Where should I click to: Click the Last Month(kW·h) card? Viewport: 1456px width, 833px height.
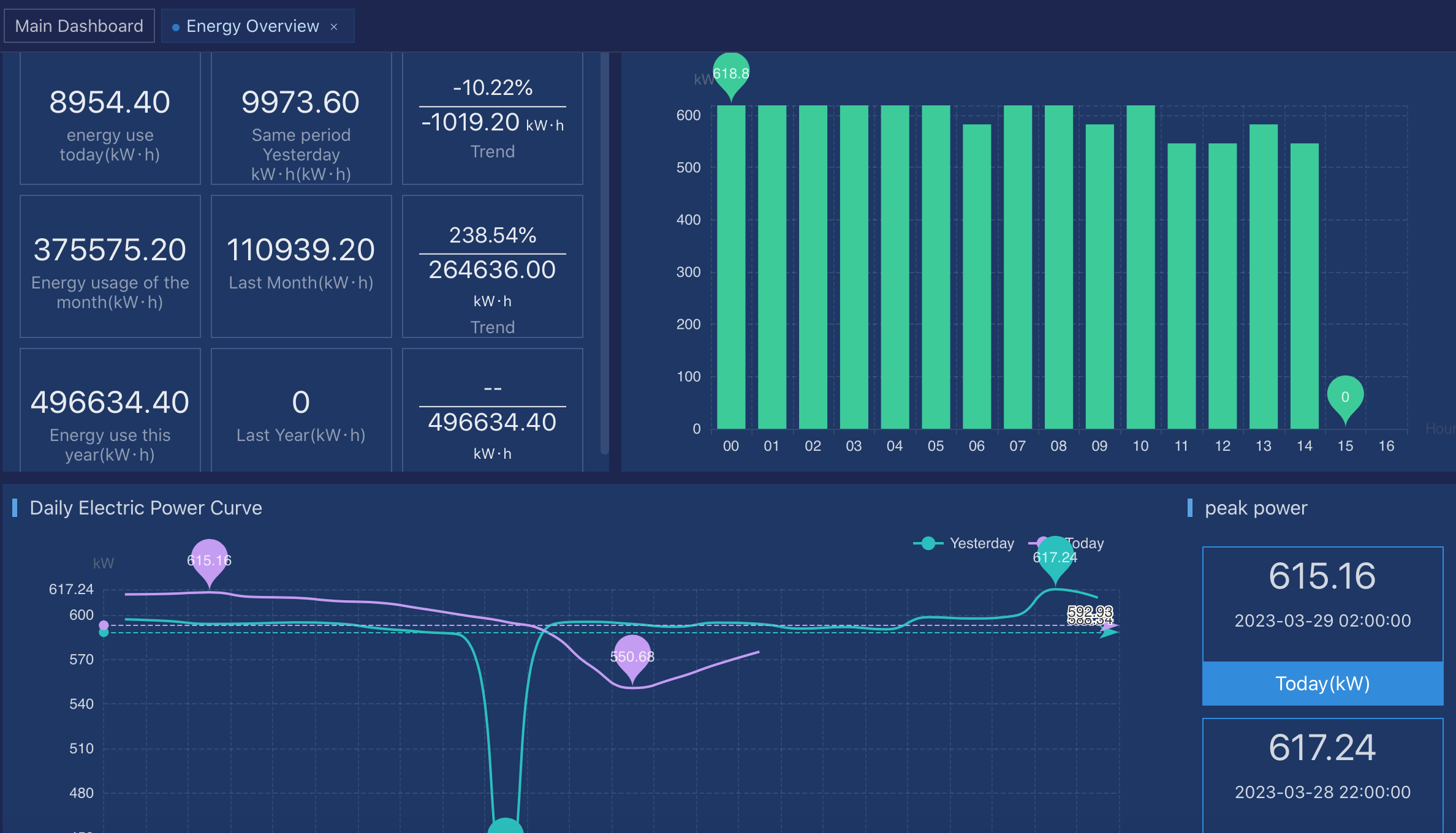click(x=301, y=266)
